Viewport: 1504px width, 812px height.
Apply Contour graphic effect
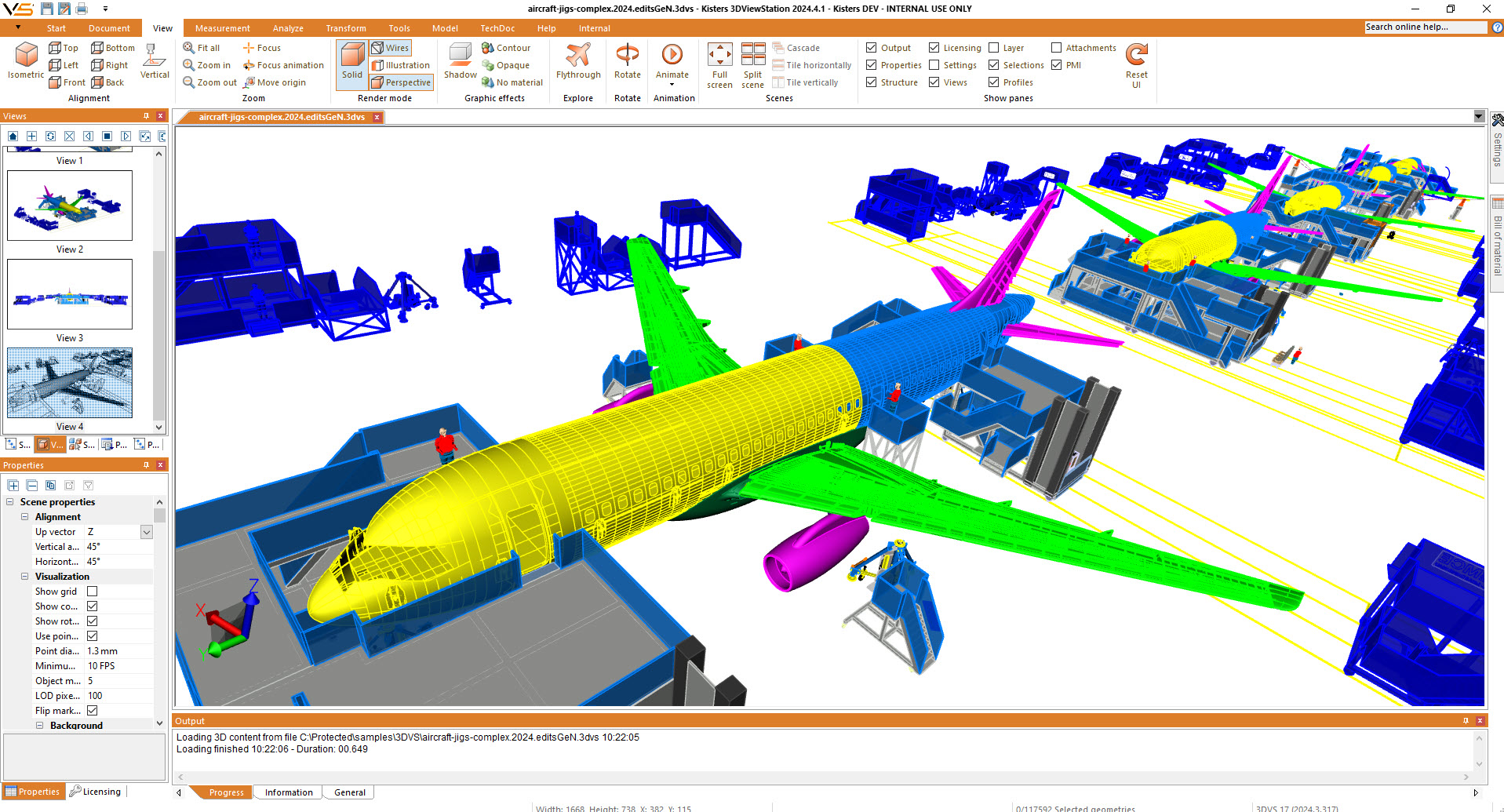click(x=506, y=48)
